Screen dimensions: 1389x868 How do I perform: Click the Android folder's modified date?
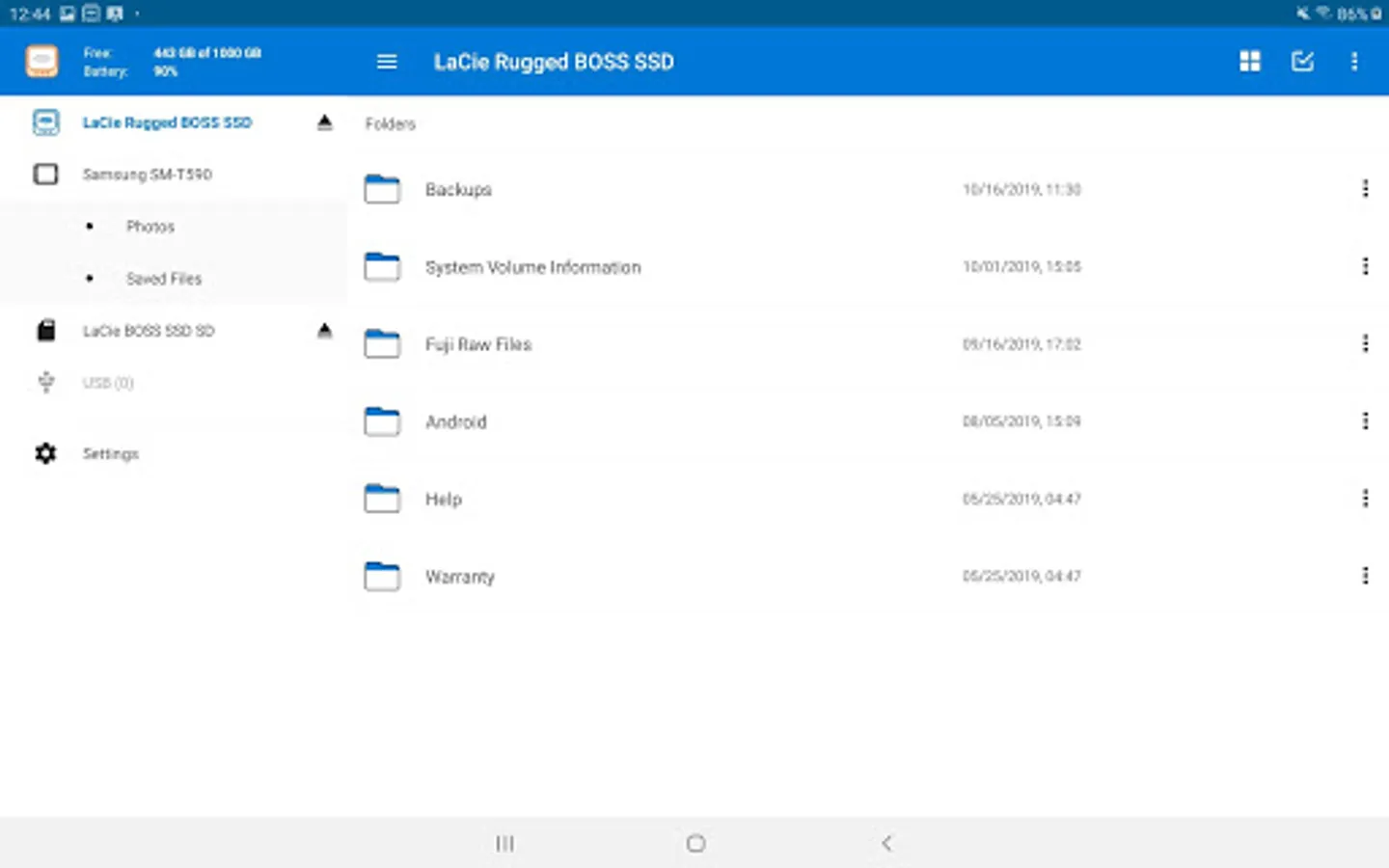point(1021,421)
